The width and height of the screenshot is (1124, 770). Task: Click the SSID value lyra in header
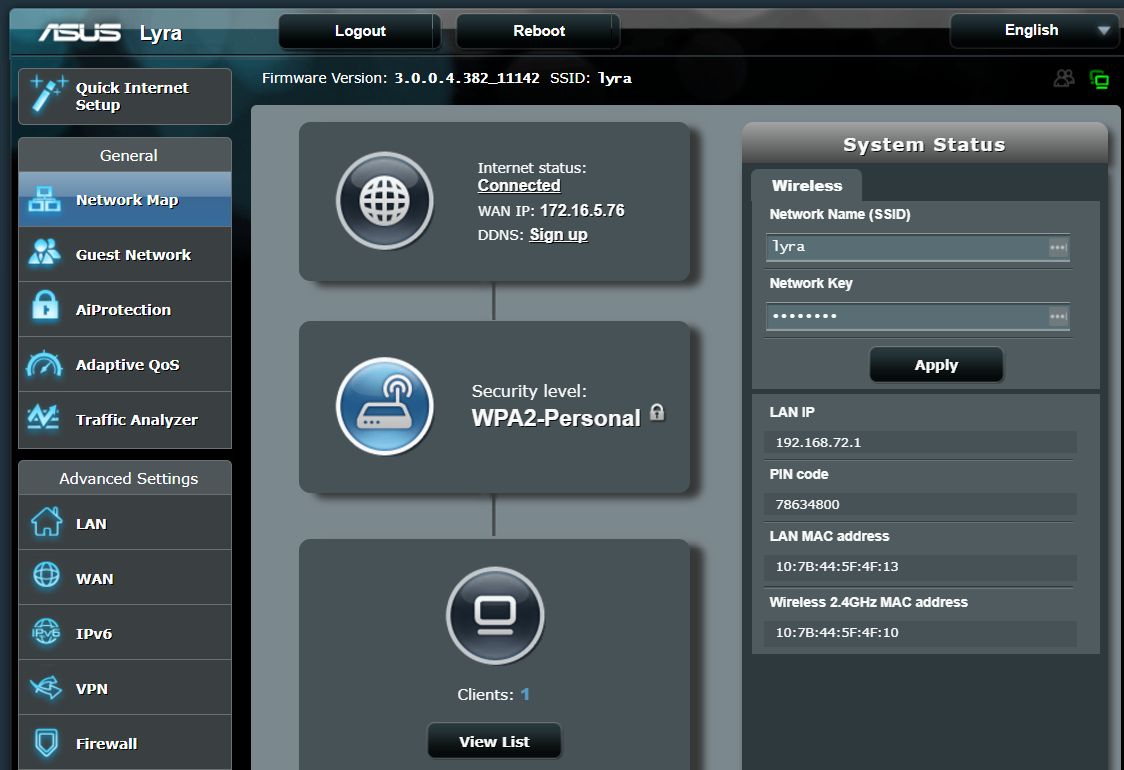click(615, 78)
